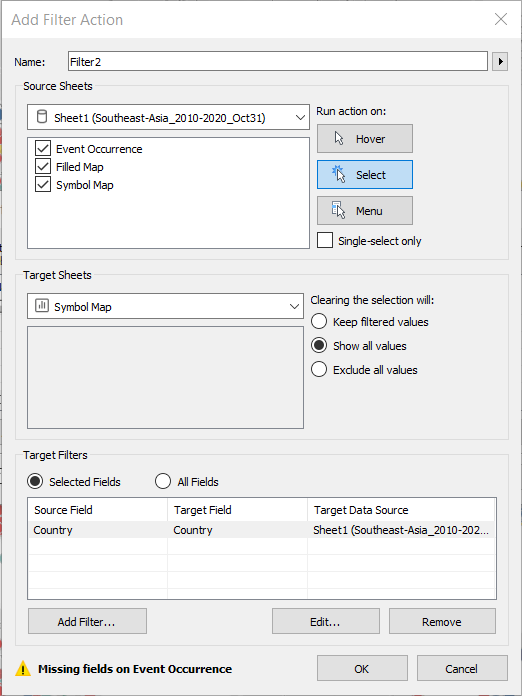Close the Add Filter Action dialog
The height and width of the screenshot is (696, 522).
(501, 19)
